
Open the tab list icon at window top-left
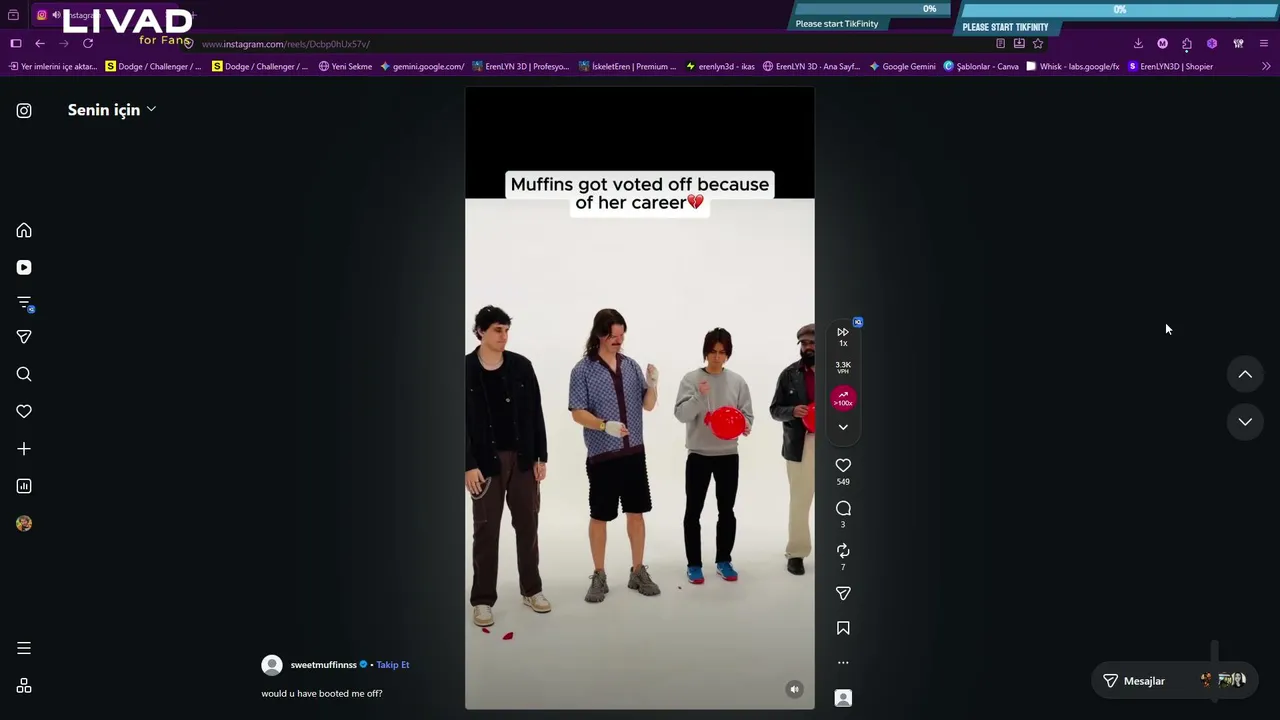click(13, 15)
